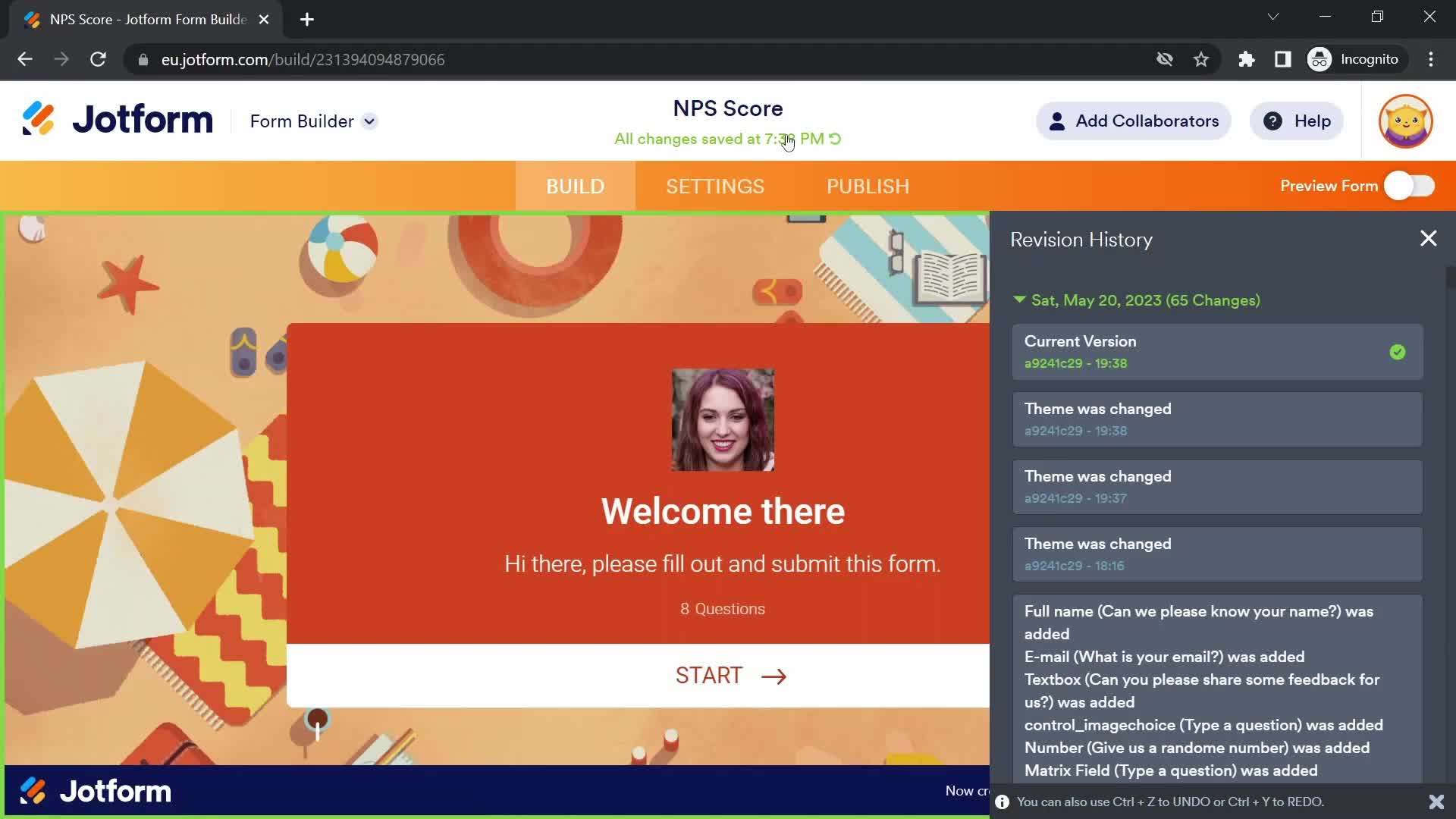Click the refresh/reload icon
Image resolution: width=1456 pixels, height=819 pixels.
(x=98, y=59)
